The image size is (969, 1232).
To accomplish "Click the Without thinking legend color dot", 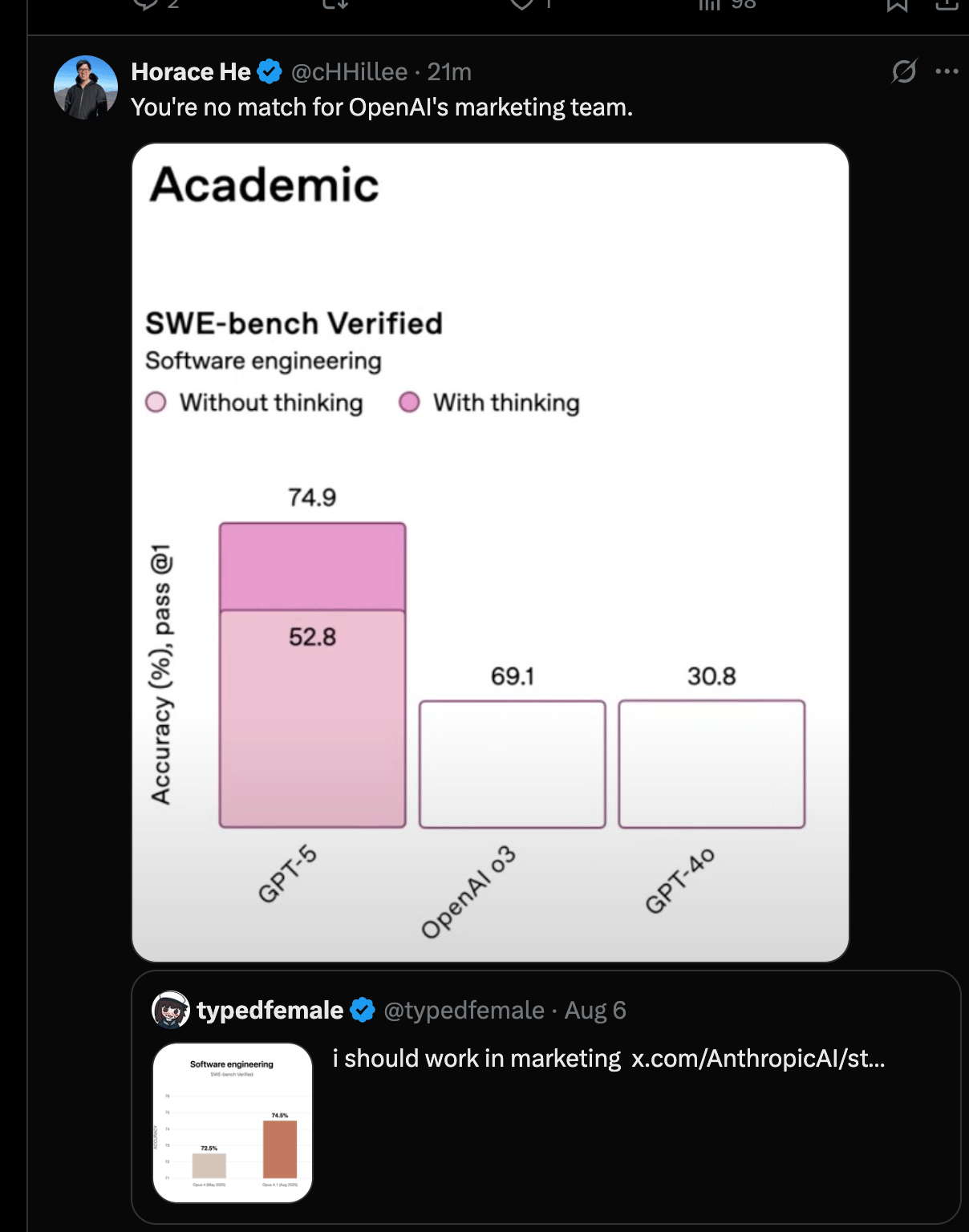I will pyautogui.click(x=156, y=402).
